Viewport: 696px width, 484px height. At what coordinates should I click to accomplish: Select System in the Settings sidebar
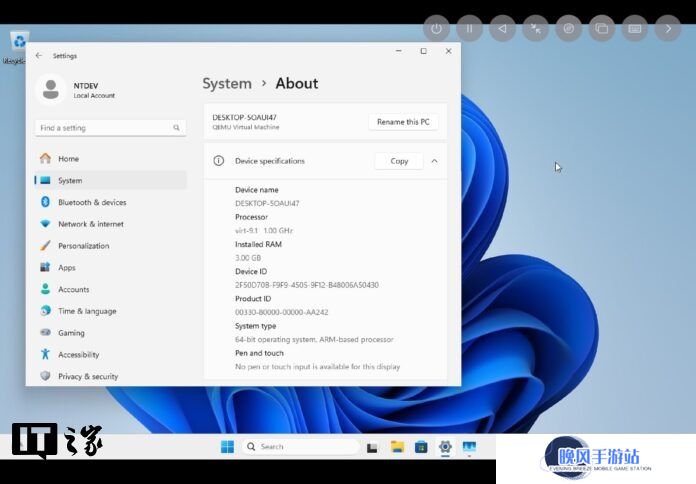(x=111, y=180)
